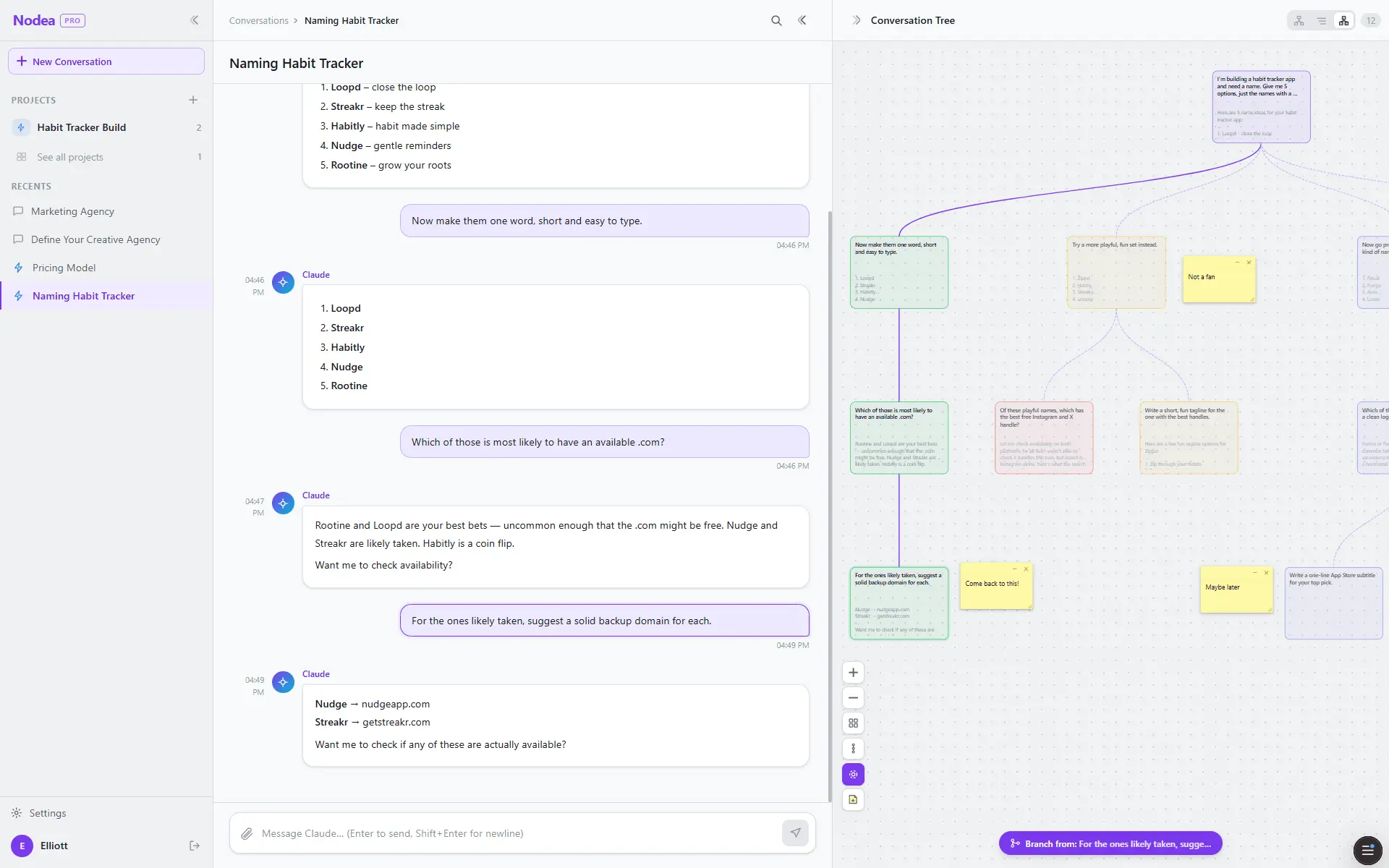Click the chat bubble icon beside Marketing Agency
The height and width of the screenshot is (868, 1389).
click(x=18, y=211)
